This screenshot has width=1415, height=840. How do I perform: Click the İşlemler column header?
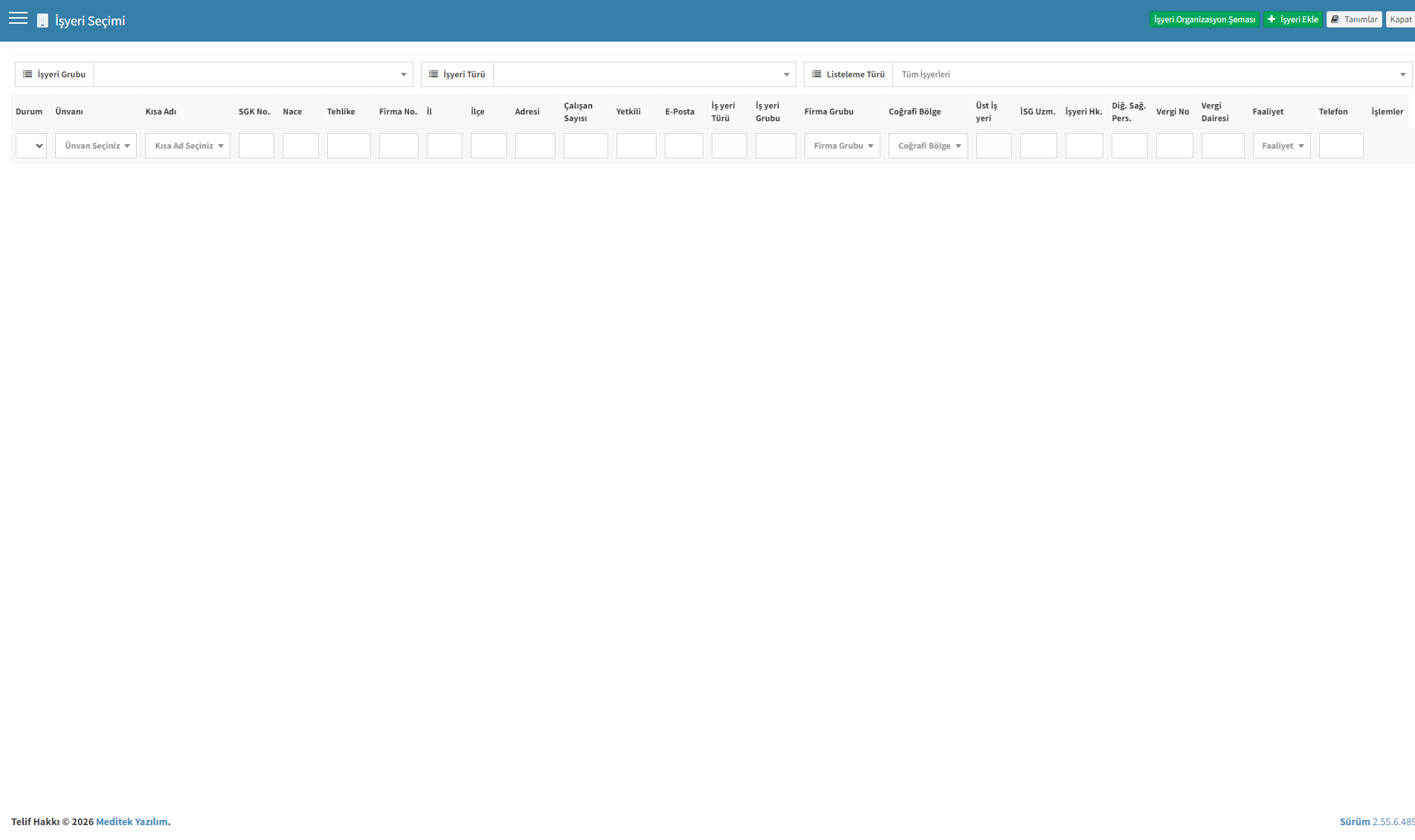pyautogui.click(x=1387, y=112)
